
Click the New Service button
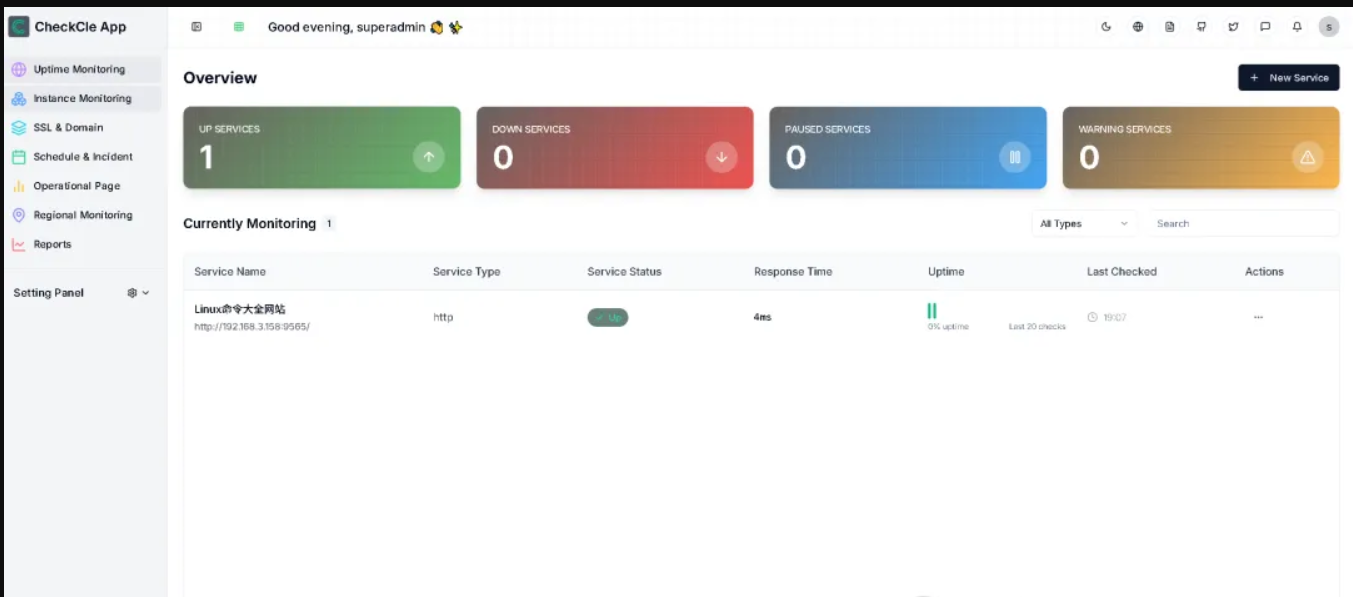click(1288, 77)
